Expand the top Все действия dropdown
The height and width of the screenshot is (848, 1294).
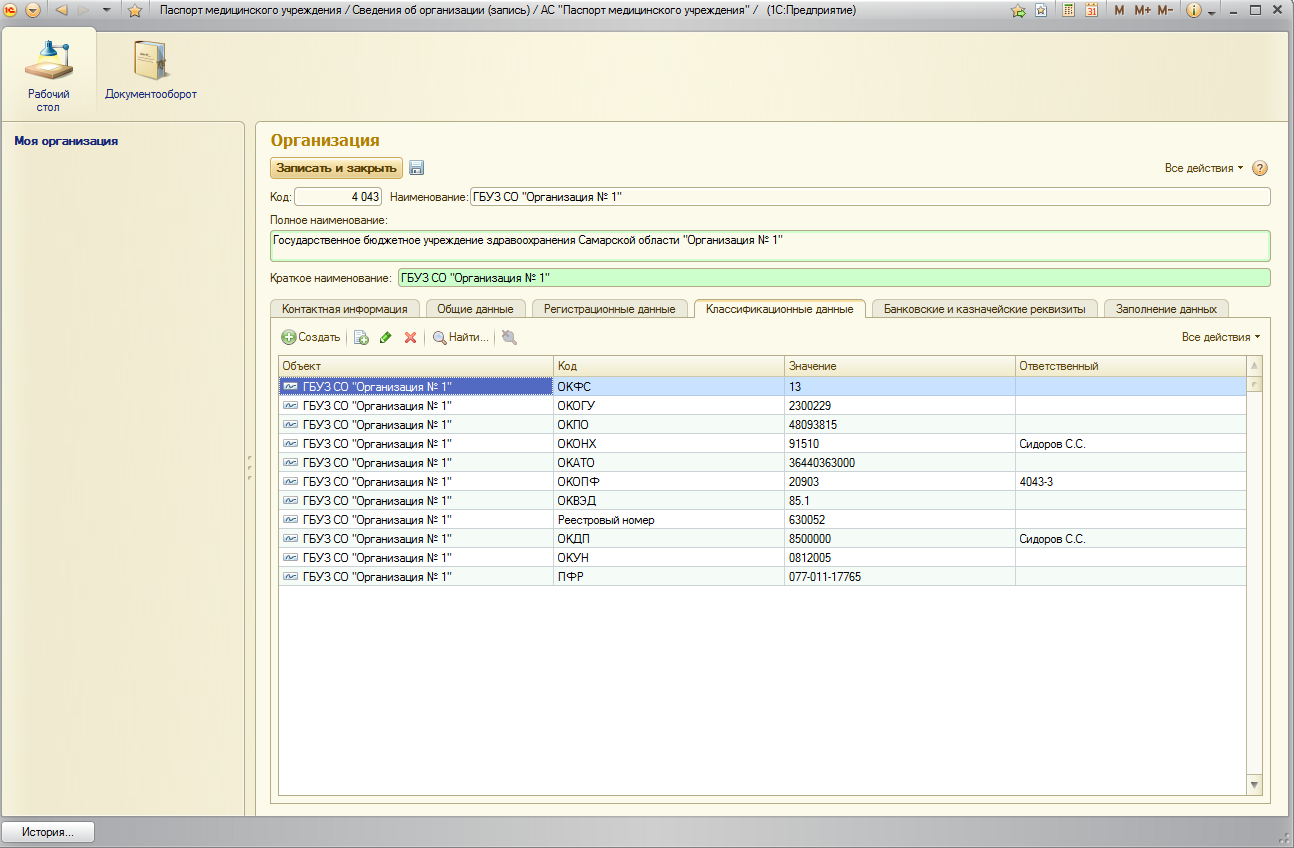point(1203,168)
